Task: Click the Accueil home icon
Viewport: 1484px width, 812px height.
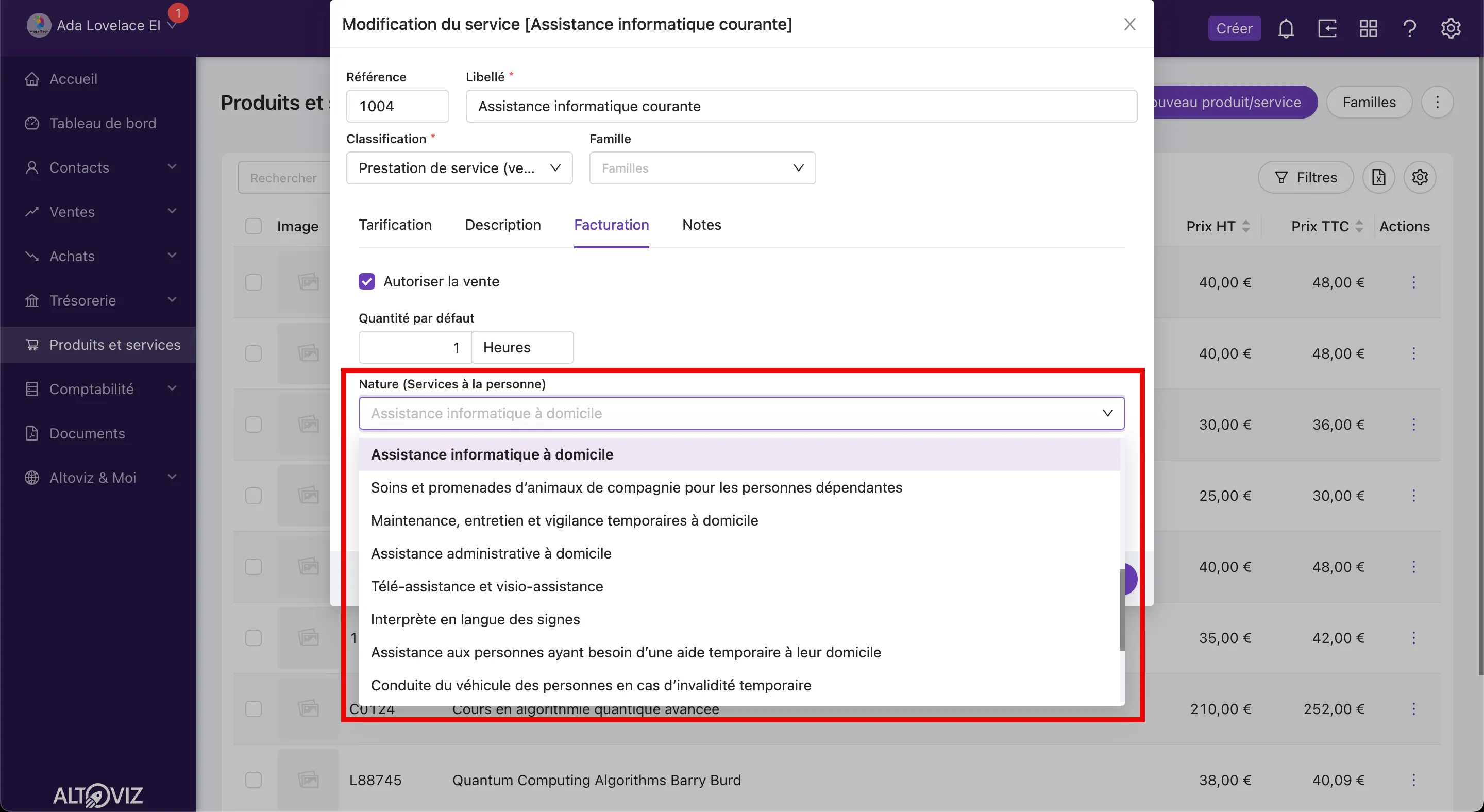Action: [x=32, y=79]
